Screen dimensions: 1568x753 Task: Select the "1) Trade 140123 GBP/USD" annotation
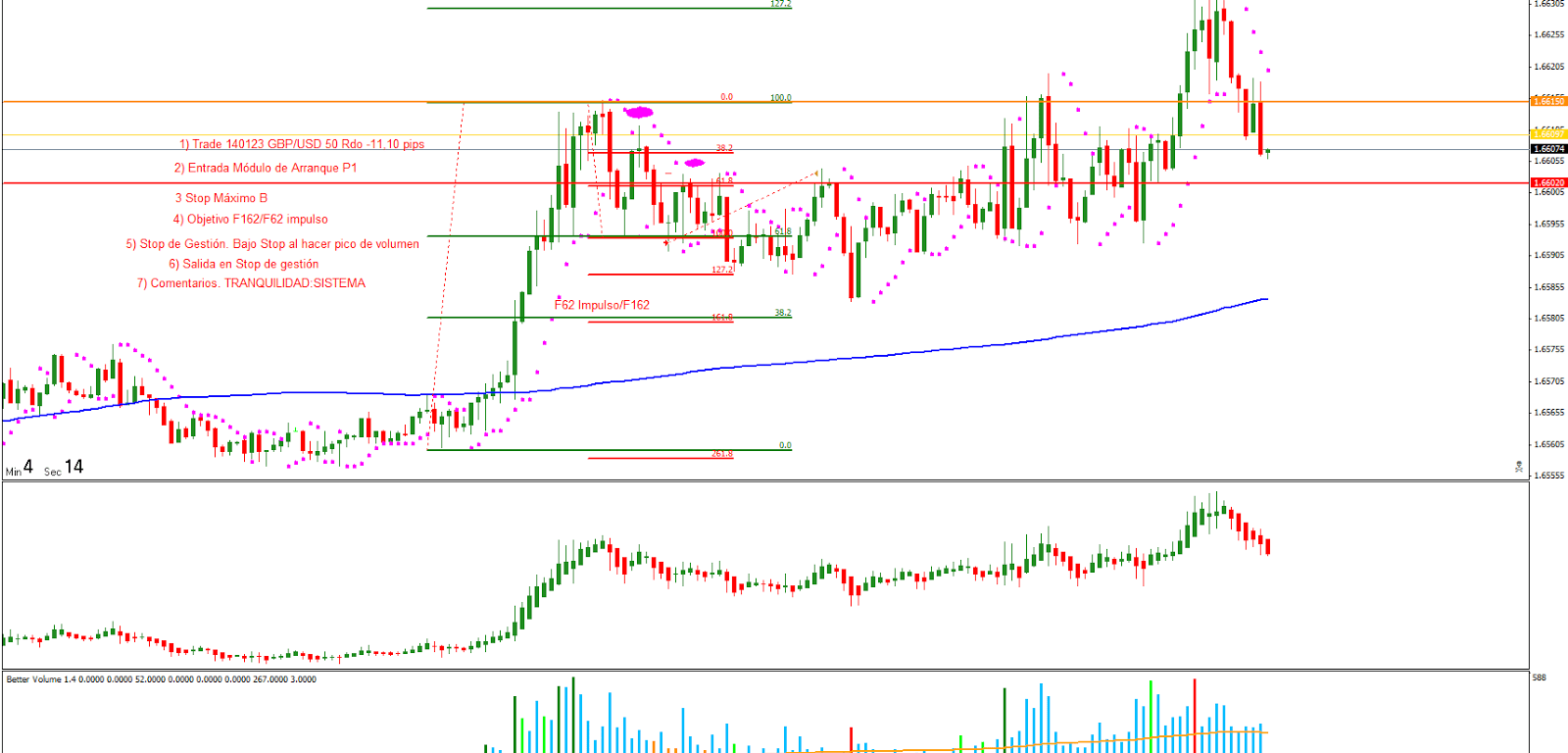pos(301,144)
